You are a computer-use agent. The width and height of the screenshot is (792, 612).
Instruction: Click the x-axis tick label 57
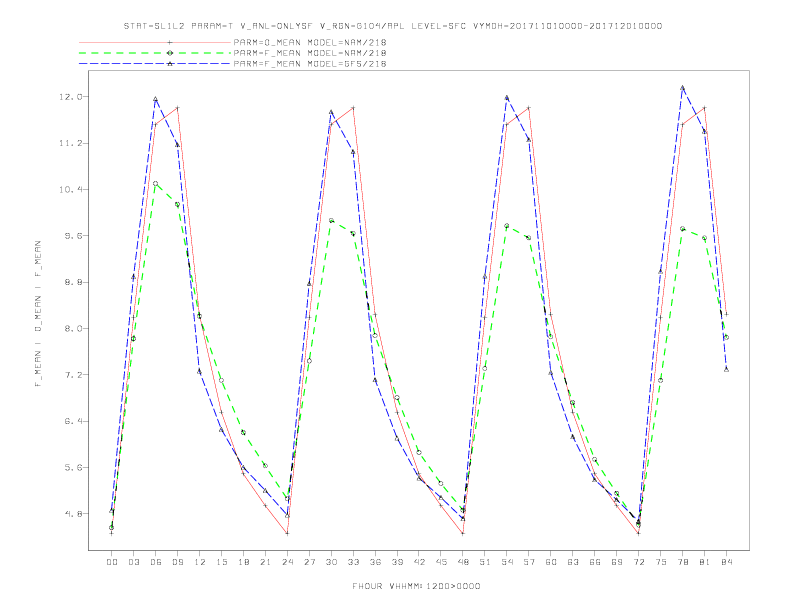(529, 562)
